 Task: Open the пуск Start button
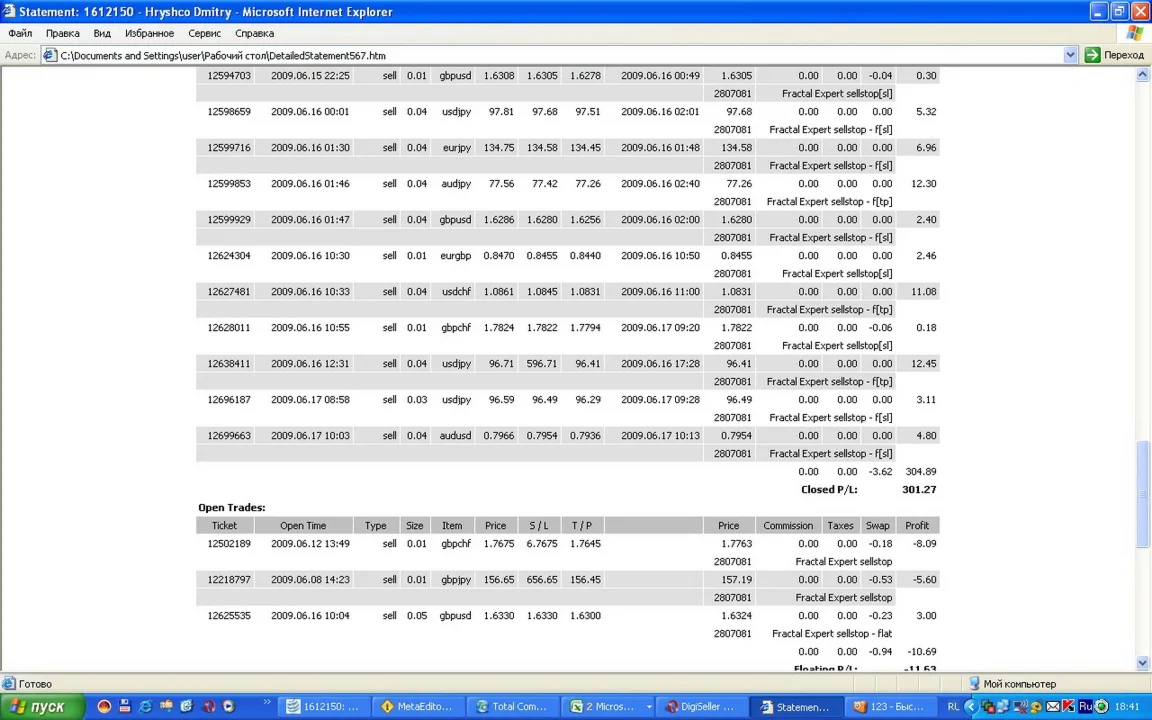click(x=43, y=707)
